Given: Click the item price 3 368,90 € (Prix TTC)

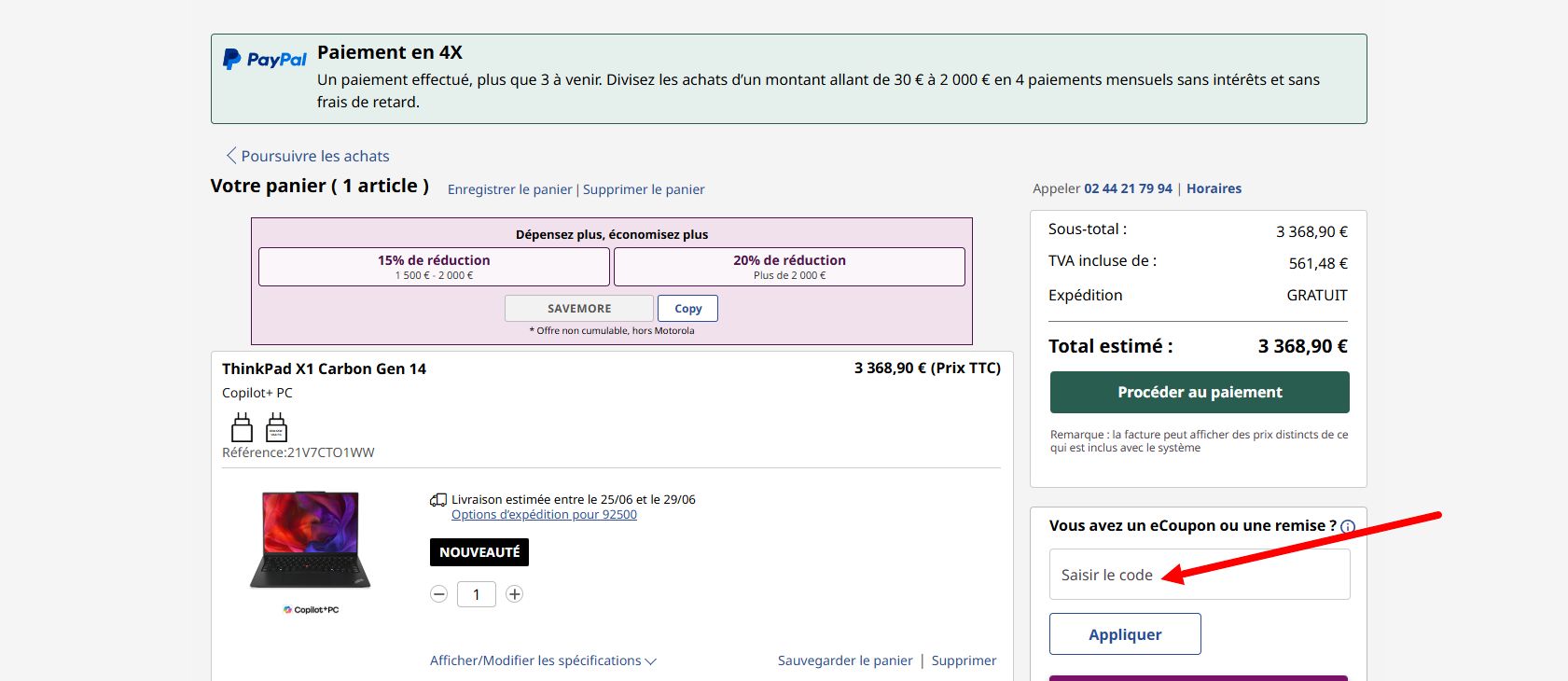Looking at the screenshot, I should tap(927, 368).
